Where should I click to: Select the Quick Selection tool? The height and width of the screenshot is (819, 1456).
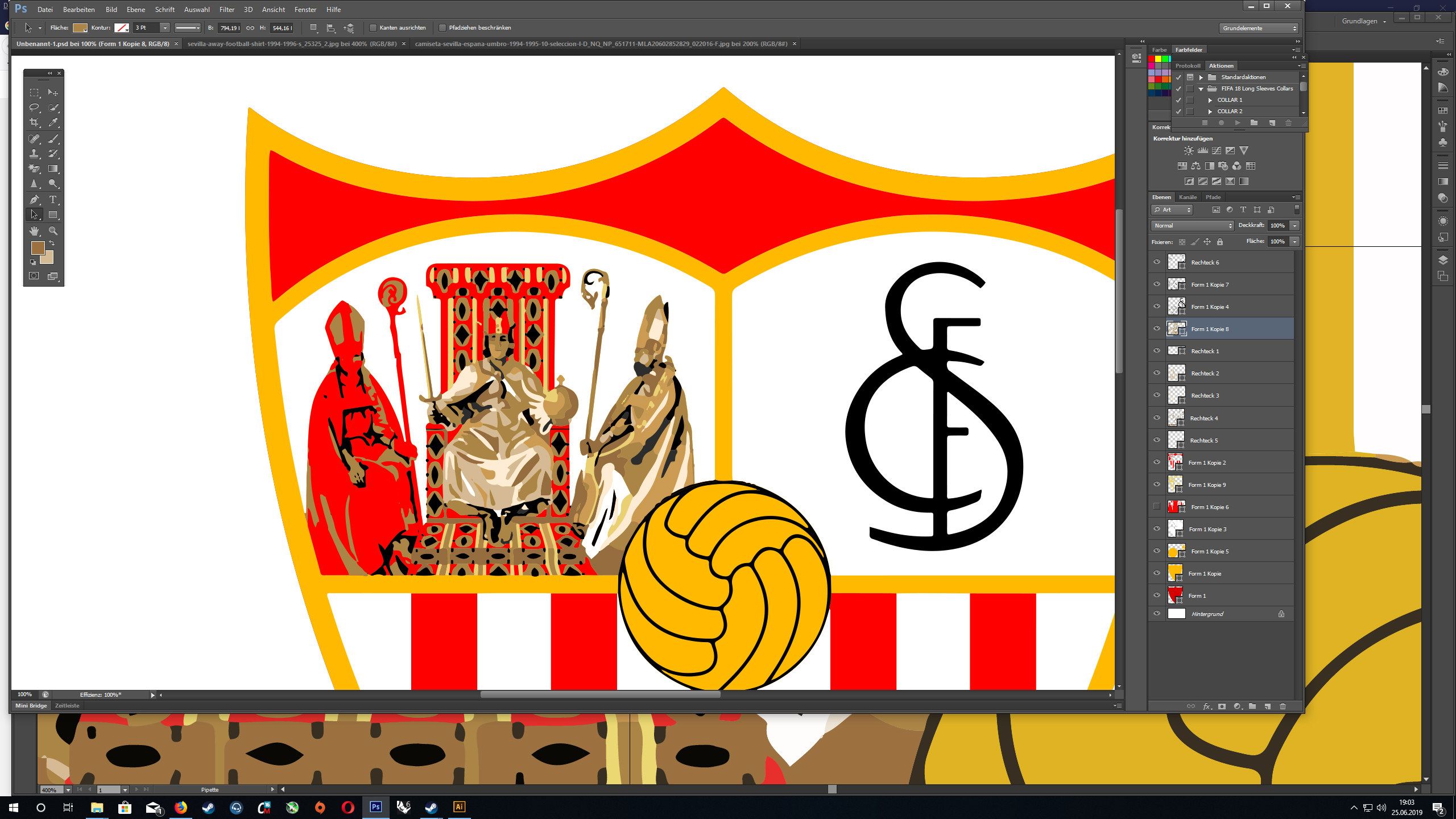[53, 107]
